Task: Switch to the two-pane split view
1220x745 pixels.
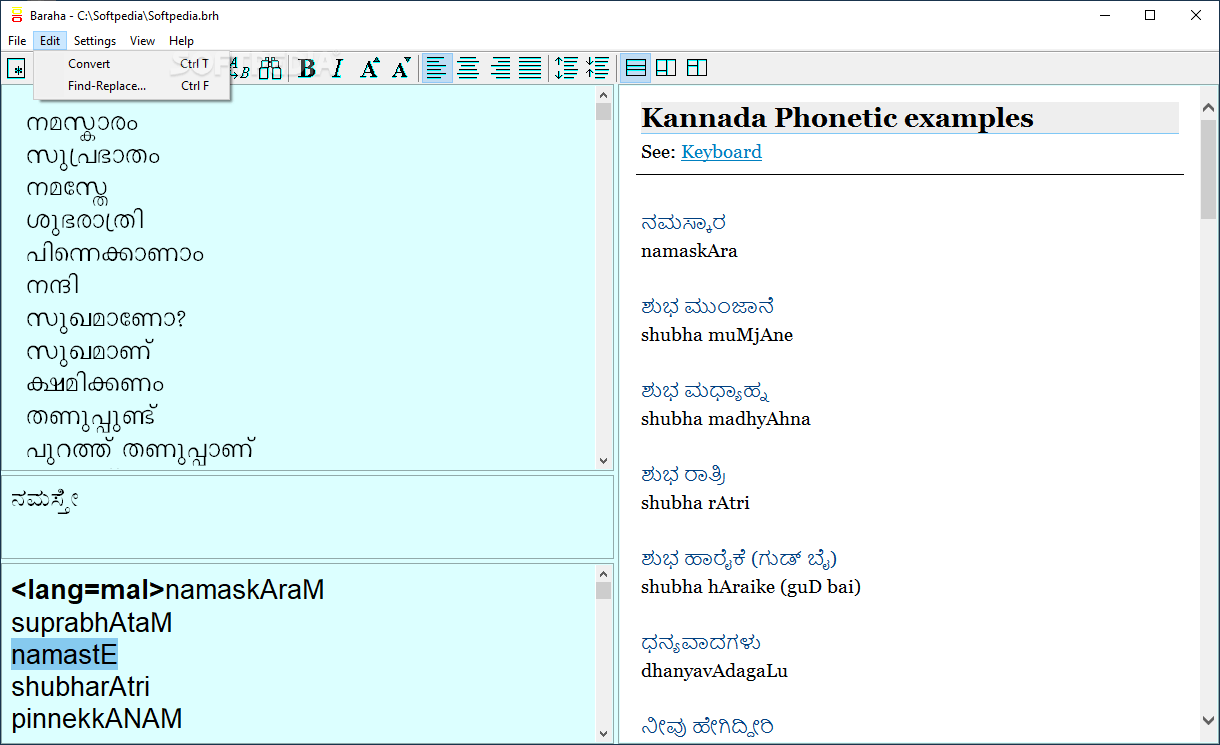Action: click(x=666, y=68)
